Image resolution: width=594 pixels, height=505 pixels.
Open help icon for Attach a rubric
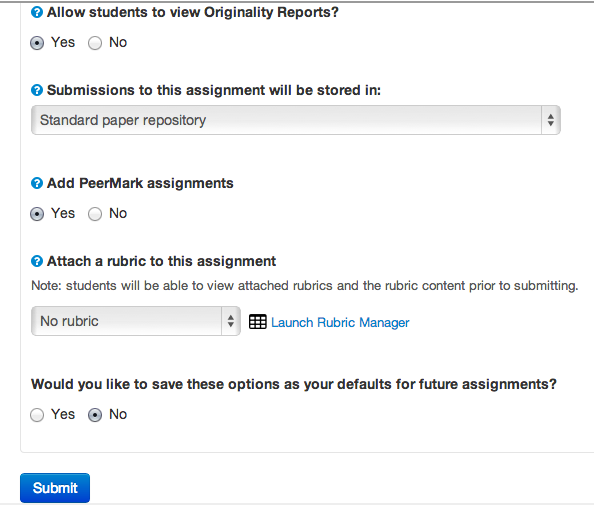click(37, 261)
